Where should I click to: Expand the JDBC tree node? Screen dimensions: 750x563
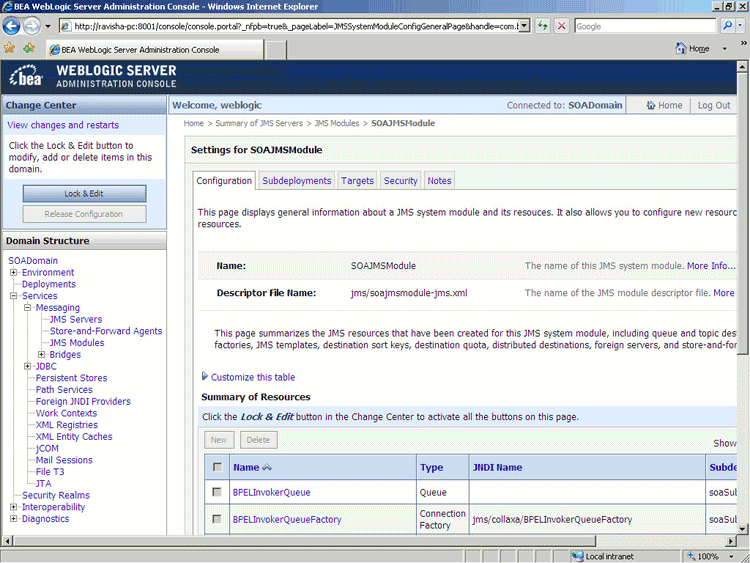pos(28,366)
